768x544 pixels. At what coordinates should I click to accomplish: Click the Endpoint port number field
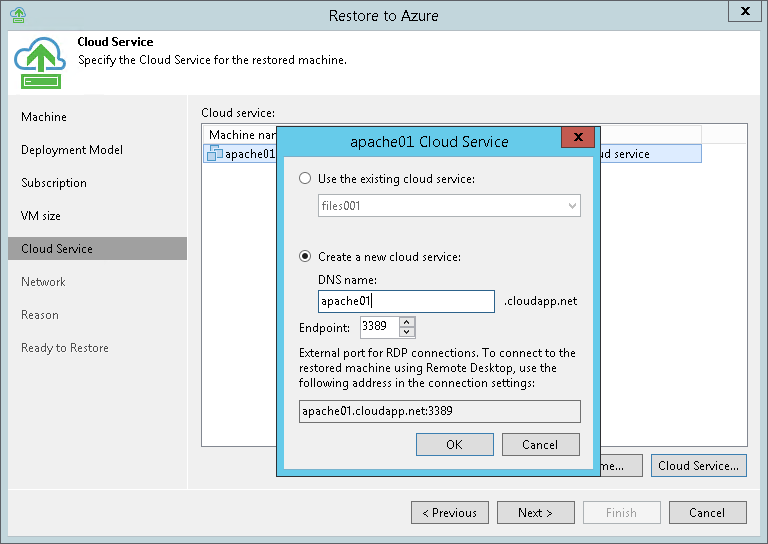(x=378, y=328)
